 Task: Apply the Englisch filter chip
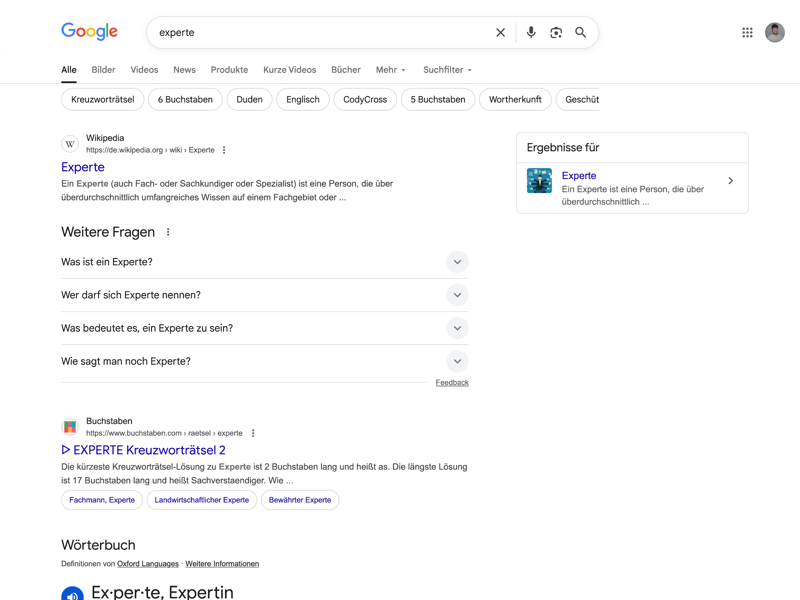[303, 99]
